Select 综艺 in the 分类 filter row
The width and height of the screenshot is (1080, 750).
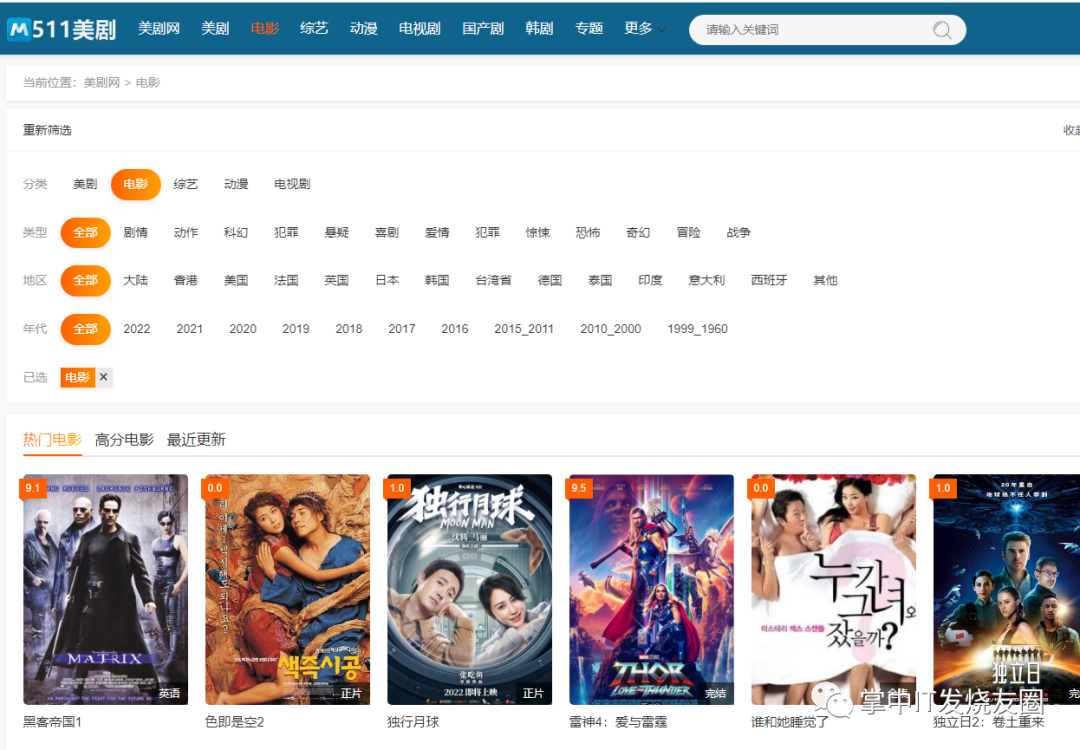point(186,184)
